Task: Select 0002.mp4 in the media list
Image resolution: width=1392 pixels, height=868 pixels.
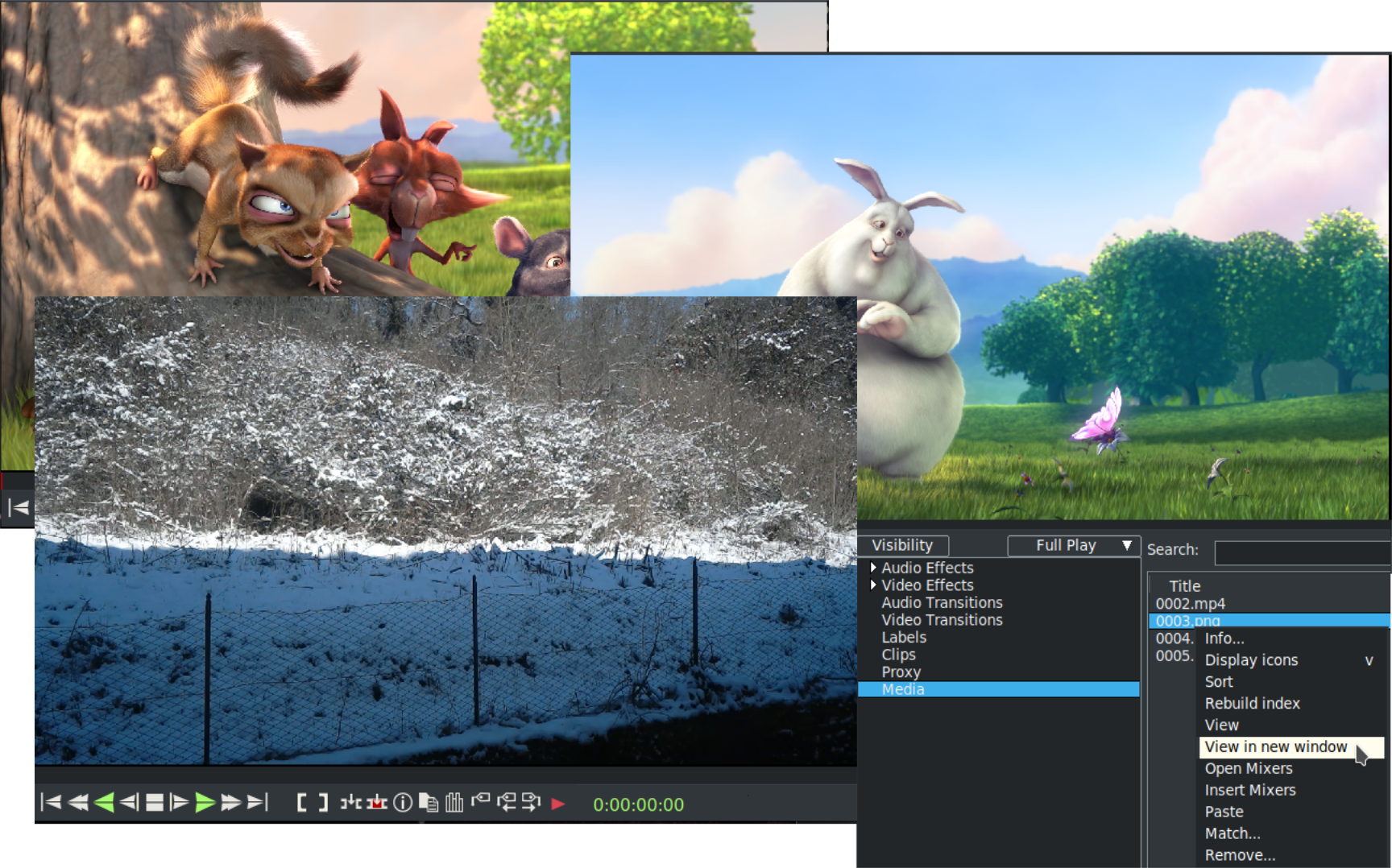Action: coord(1191,602)
